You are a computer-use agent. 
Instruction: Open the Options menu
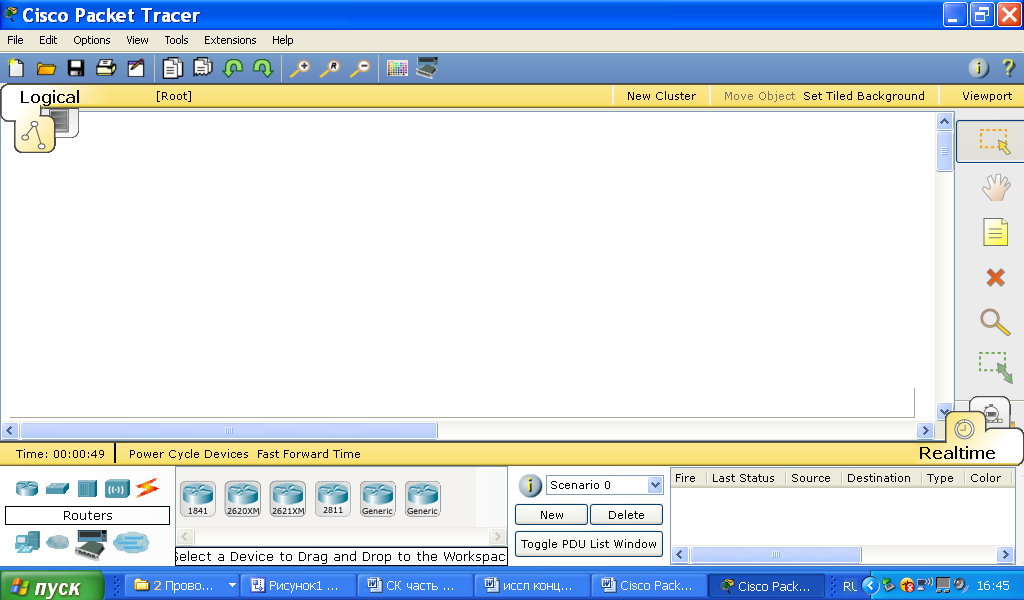click(x=91, y=40)
